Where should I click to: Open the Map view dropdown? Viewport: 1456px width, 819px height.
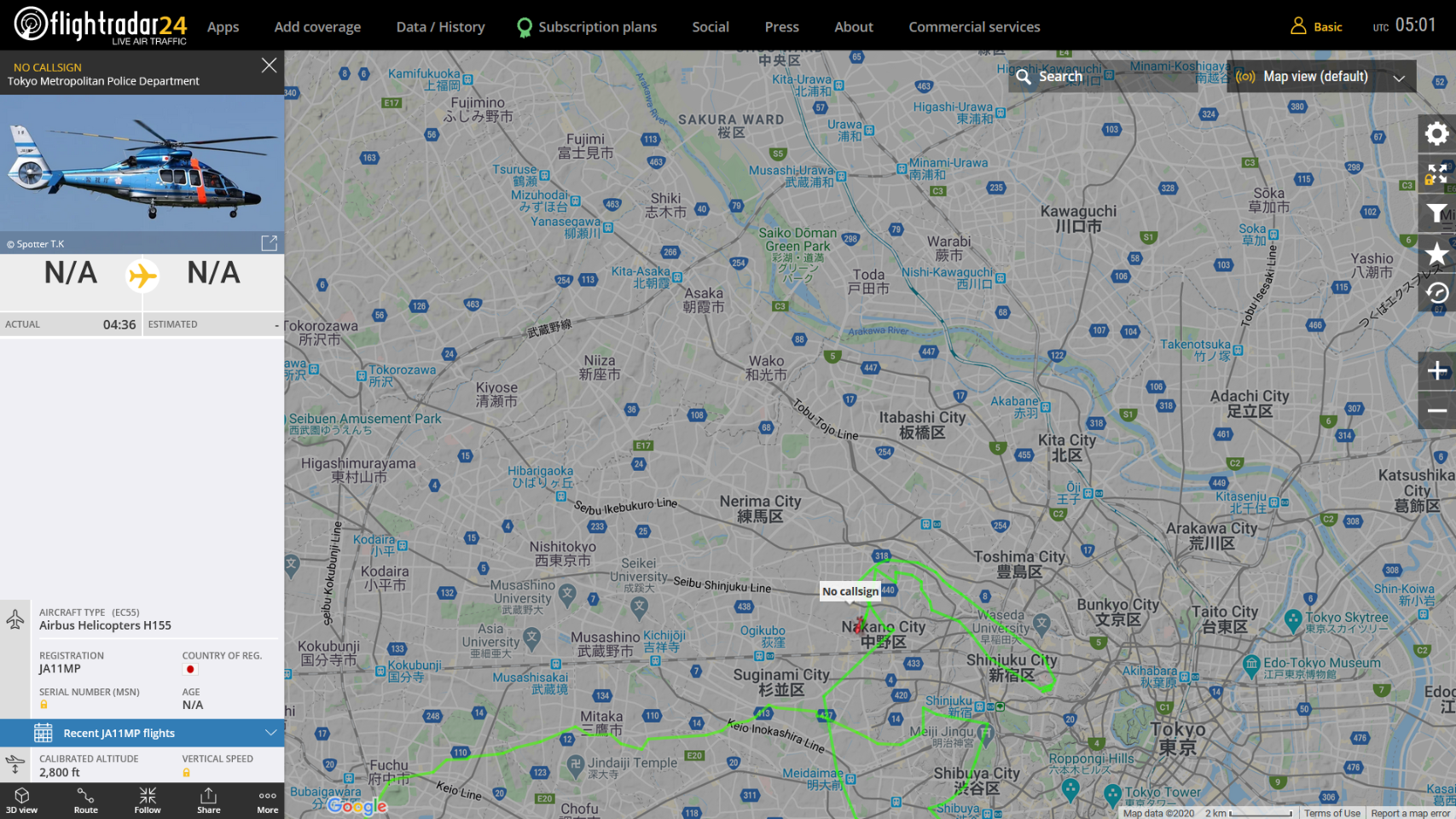tap(1321, 77)
